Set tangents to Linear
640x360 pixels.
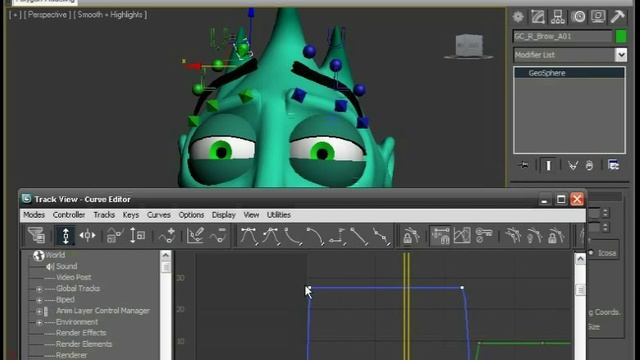359,236
